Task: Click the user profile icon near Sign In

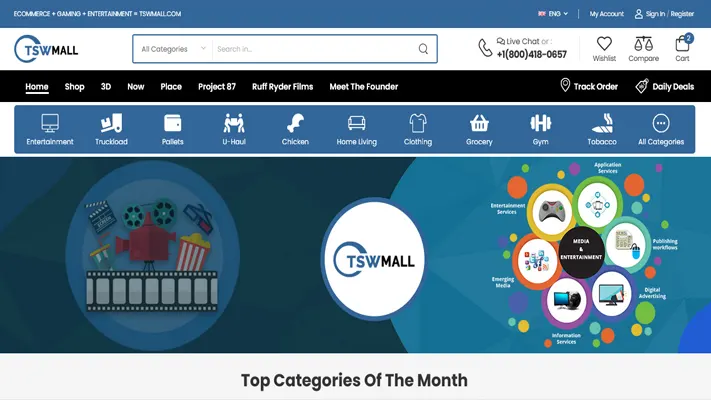Action: (638, 14)
